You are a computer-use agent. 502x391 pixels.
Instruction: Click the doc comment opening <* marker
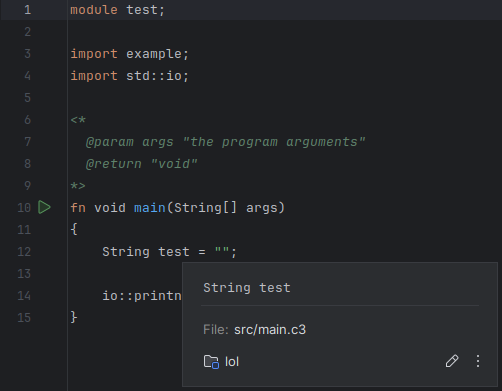click(78, 120)
